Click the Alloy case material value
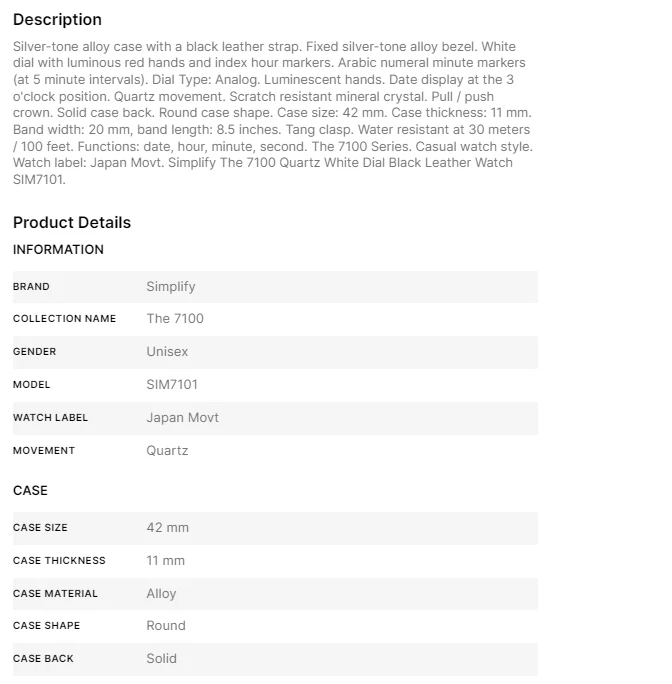Screen dimensions: 672x684 [x=161, y=594]
